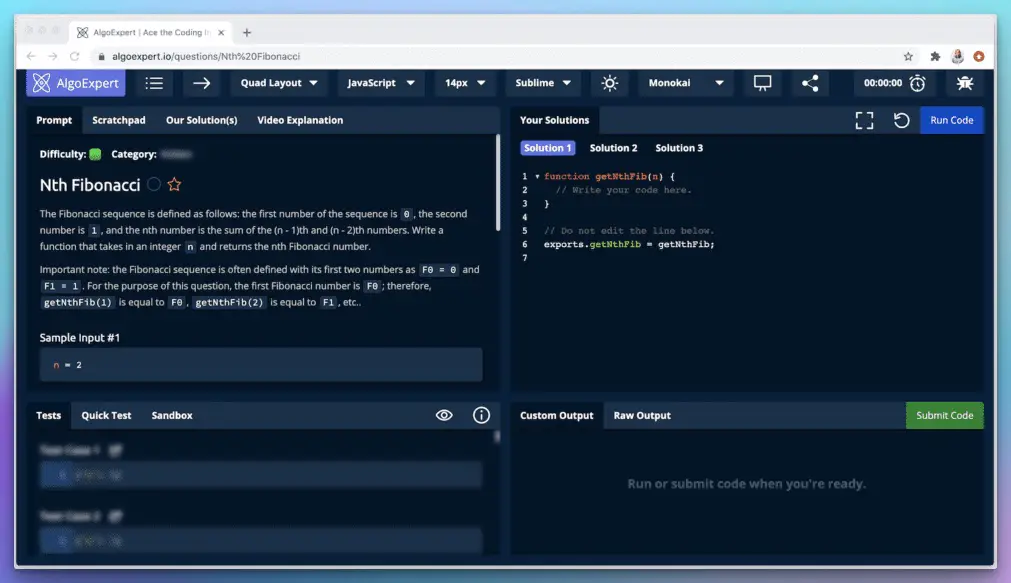Star the Nth Fibonacci question

[174, 184]
